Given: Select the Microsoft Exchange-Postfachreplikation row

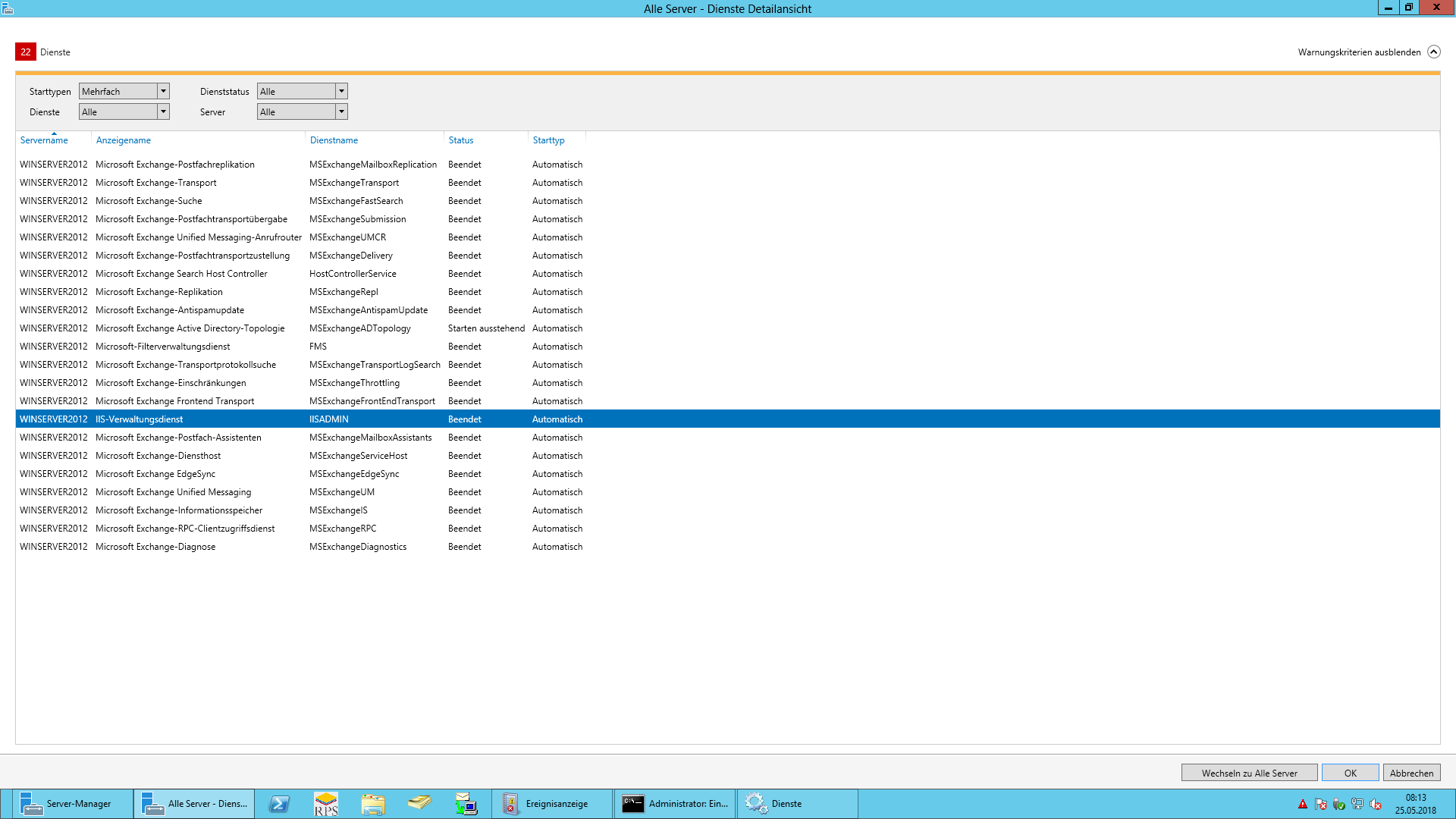Looking at the screenshot, I should 728,165.
